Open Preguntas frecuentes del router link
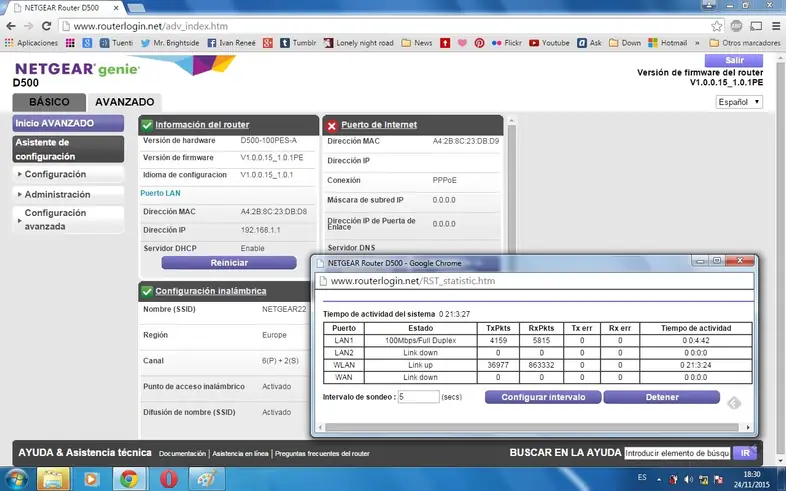This screenshot has width=786, height=491. (x=322, y=453)
